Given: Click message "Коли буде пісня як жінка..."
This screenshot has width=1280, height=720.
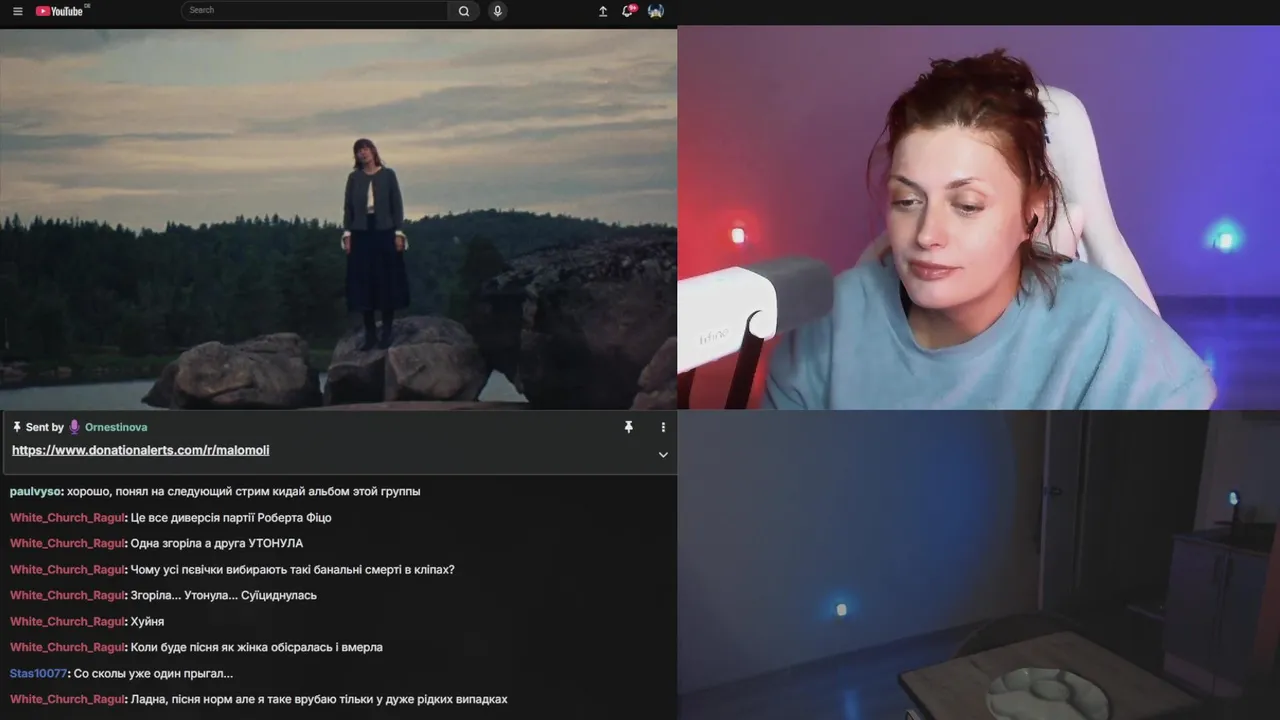Looking at the screenshot, I should (257, 648).
